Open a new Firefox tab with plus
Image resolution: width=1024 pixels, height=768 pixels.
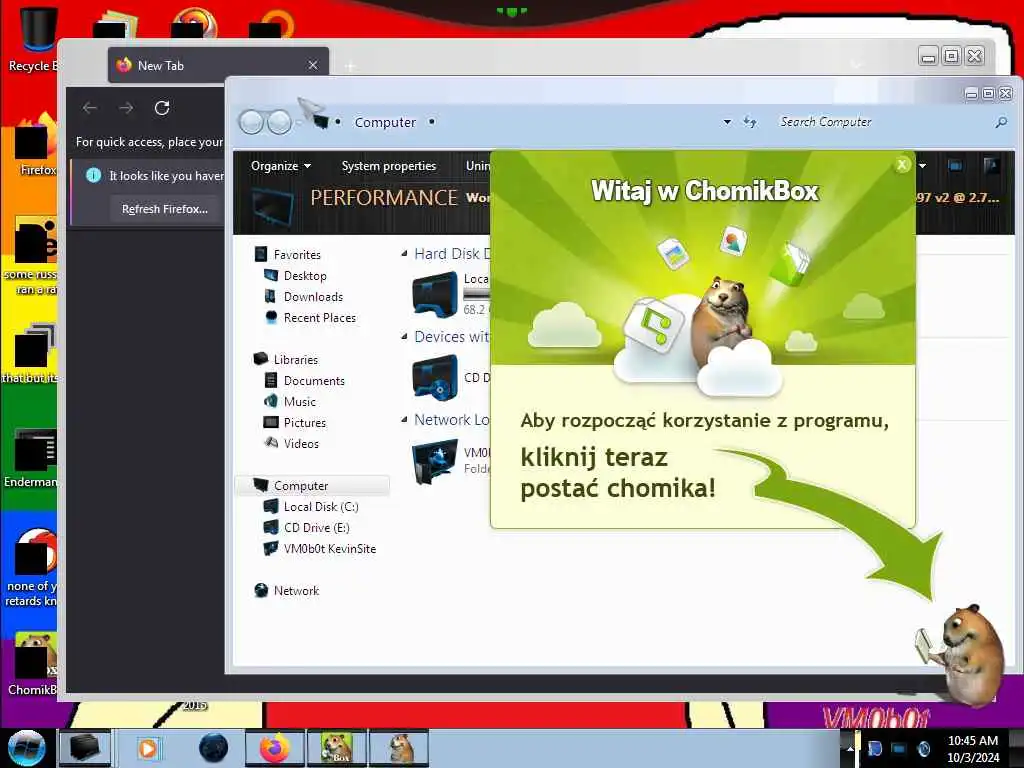(x=350, y=66)
